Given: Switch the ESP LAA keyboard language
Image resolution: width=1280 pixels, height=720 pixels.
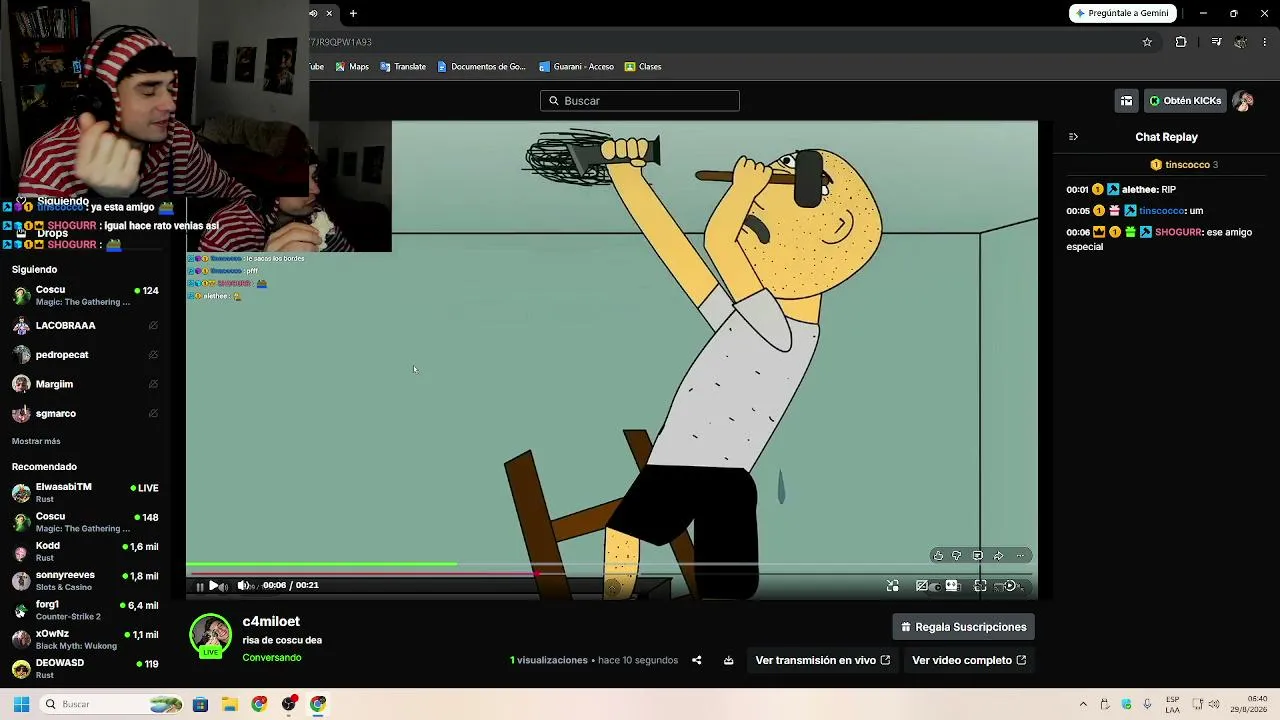Looking at the screenshot, I should [1172, 704].
